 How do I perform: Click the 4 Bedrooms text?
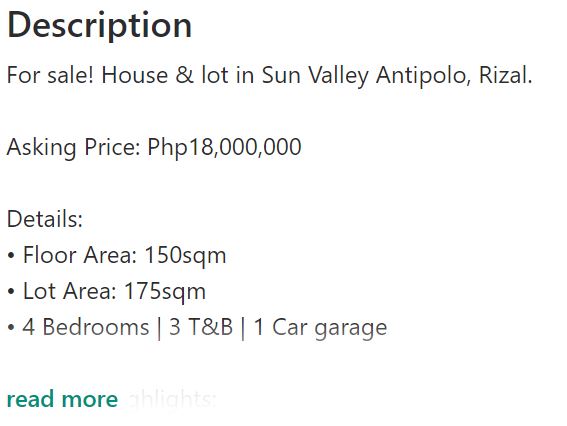(x=86, y=327)
